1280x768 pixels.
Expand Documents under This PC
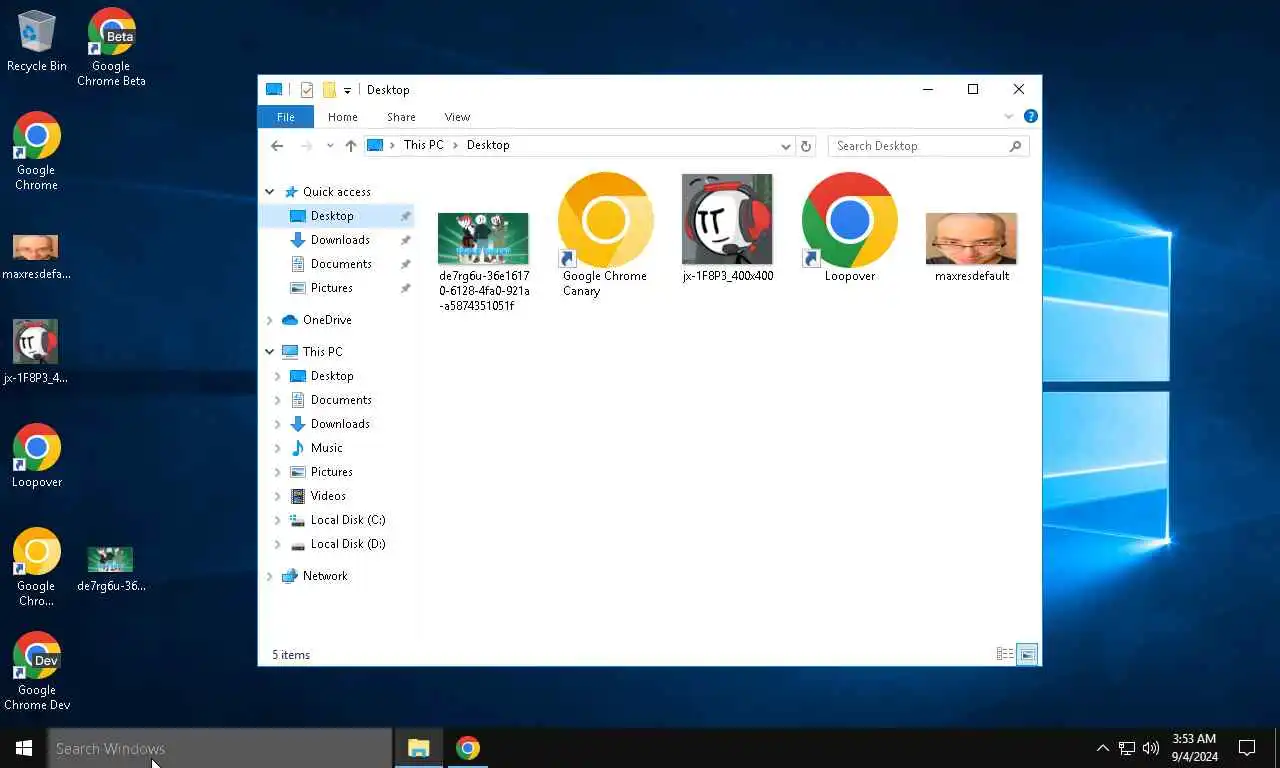[x=277, y=400]
